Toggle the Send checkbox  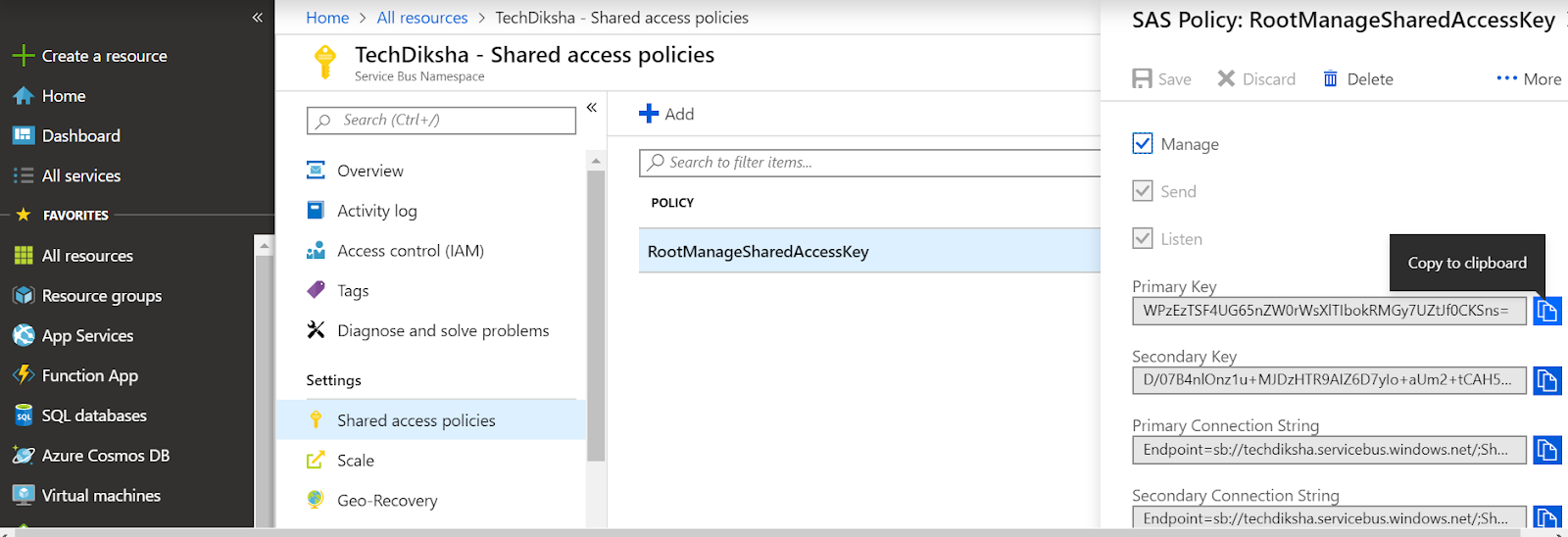pyautogui.click(x=1143, y=191)
